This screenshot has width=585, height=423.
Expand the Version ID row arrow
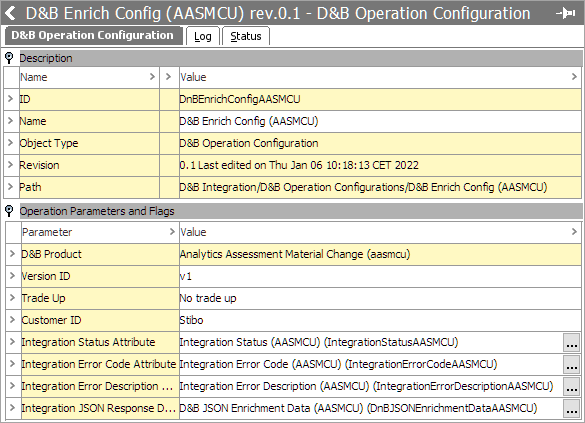[12, 276]
